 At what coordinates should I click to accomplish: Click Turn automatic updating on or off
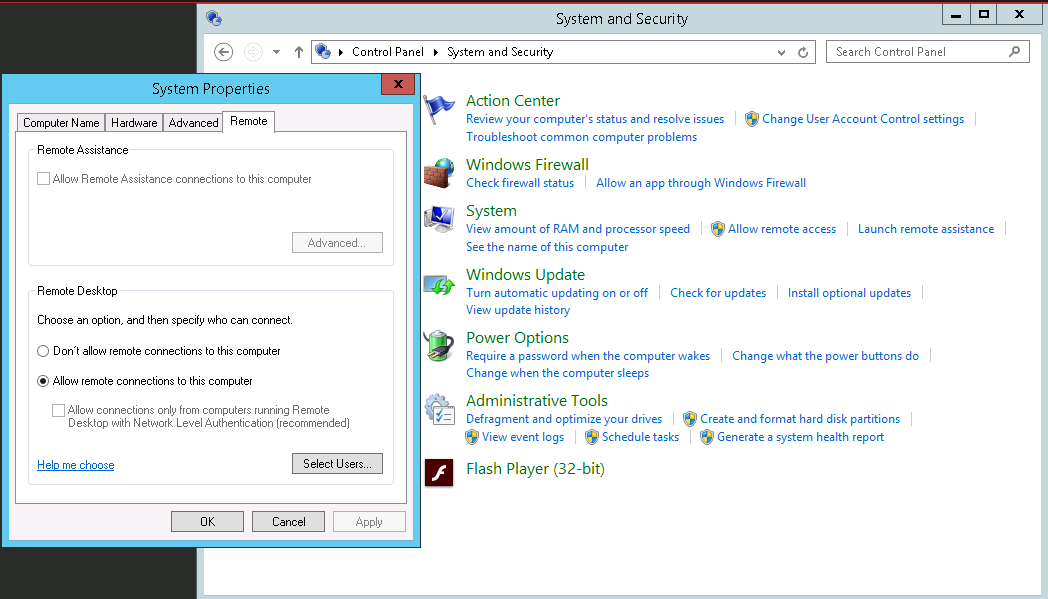tap(557, 293)
